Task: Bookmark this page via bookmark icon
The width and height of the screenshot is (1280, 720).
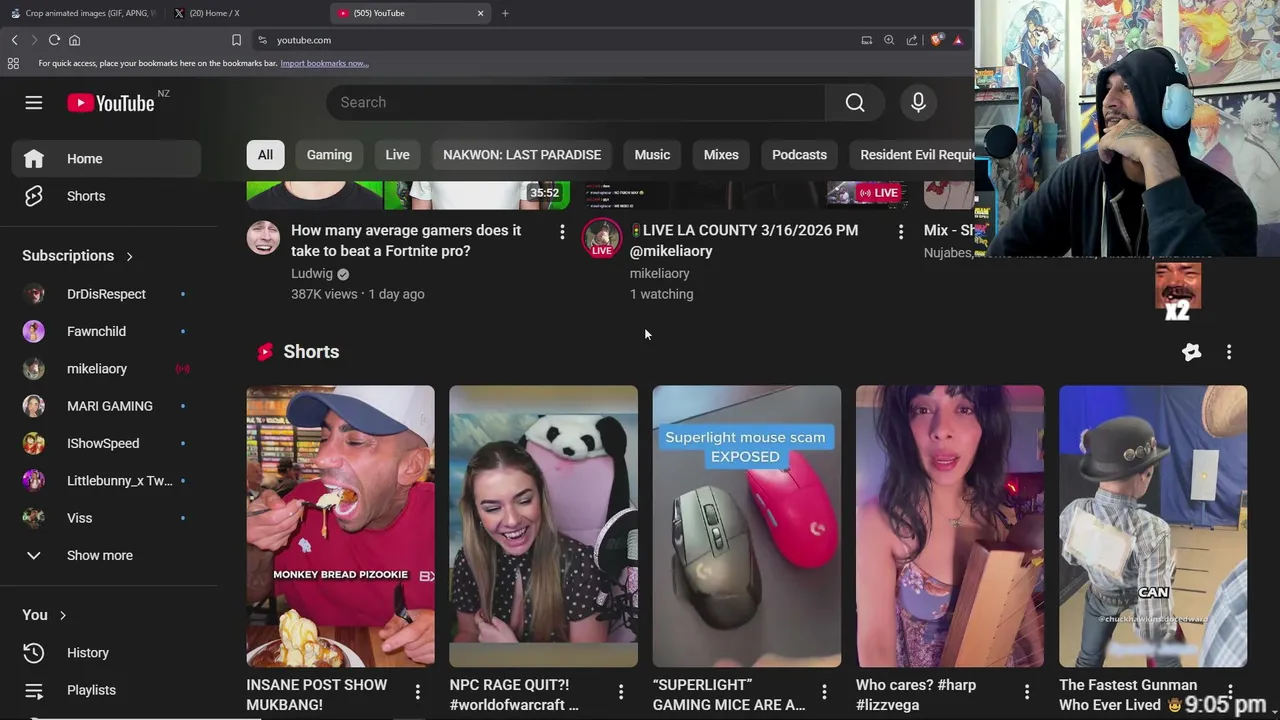Action: click(236, 40)
